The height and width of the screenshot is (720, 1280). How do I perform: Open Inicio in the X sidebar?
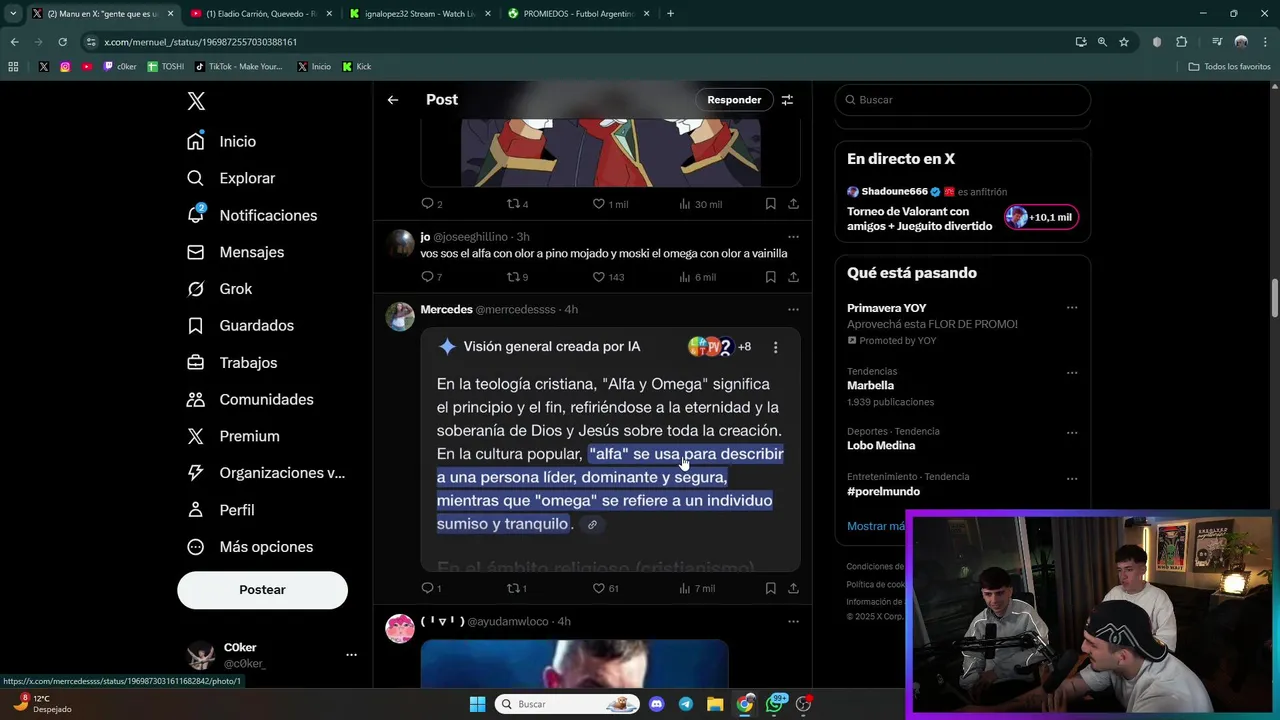[222, 141]
